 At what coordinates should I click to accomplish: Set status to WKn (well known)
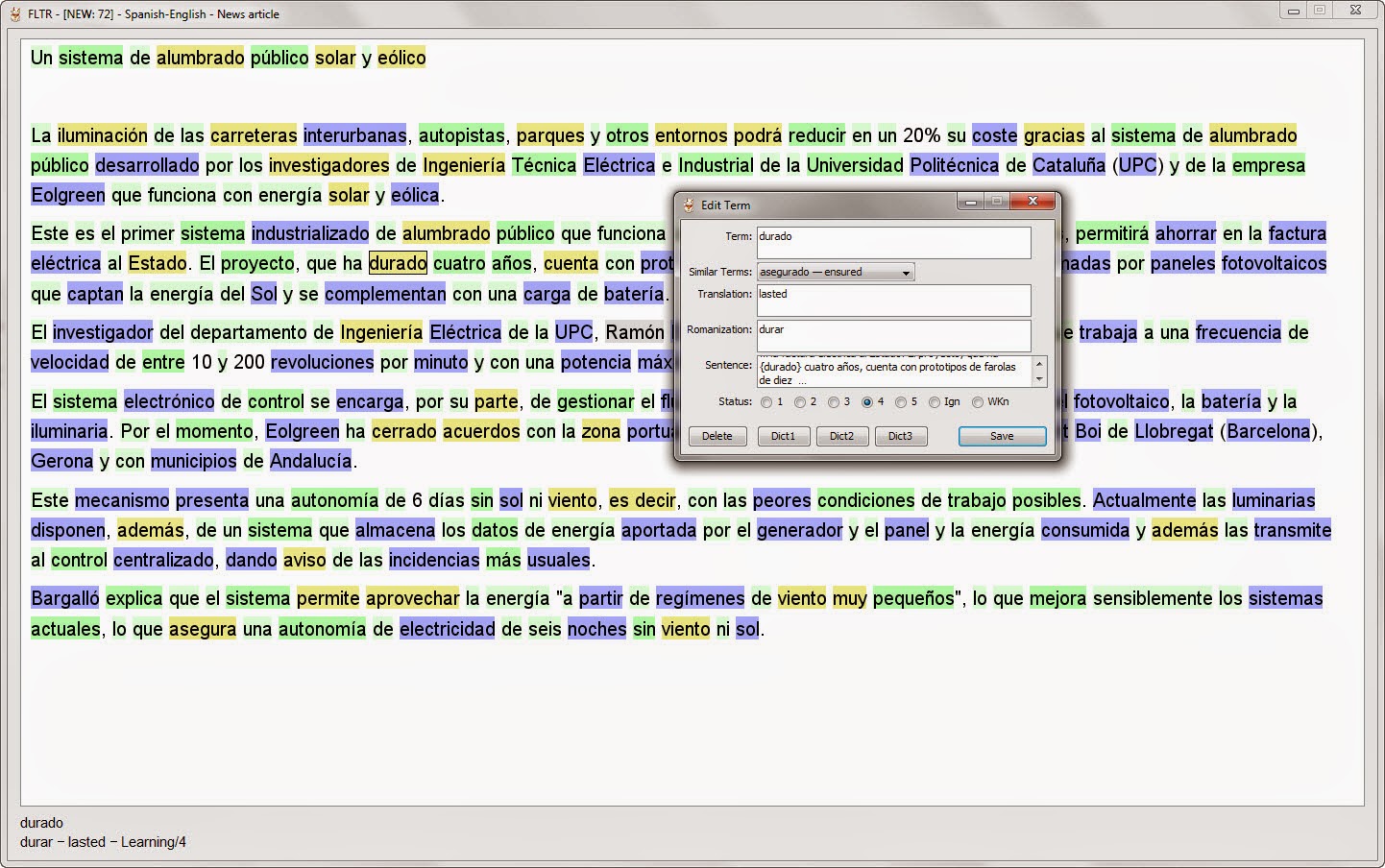point(978,402)
